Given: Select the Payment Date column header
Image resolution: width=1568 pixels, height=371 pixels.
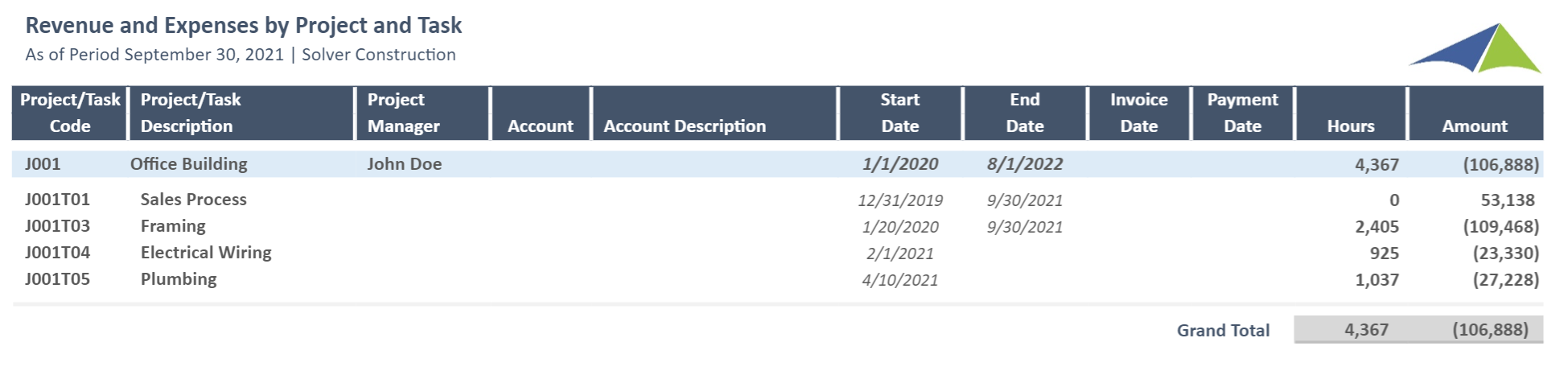Looking at the screenshot, I should point(1242,113).
